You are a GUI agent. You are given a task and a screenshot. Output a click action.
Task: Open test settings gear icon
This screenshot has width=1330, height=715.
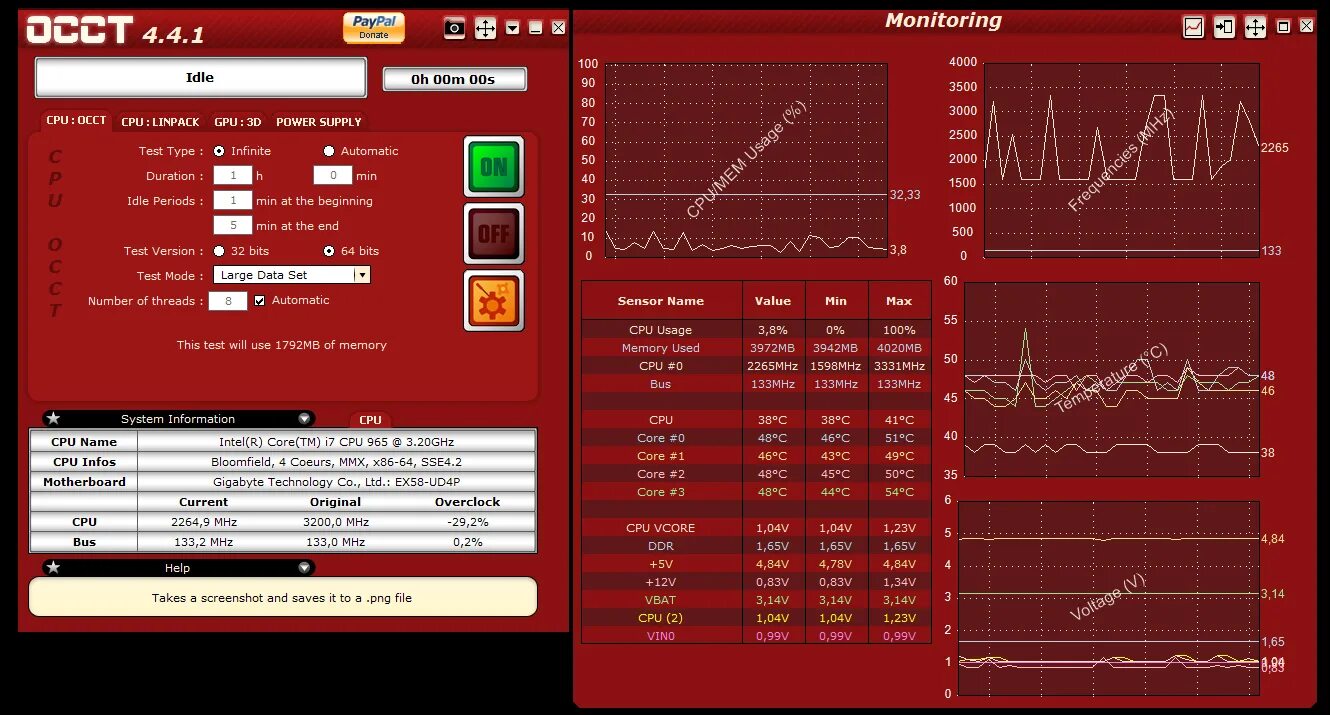click(x=494, y=300)
